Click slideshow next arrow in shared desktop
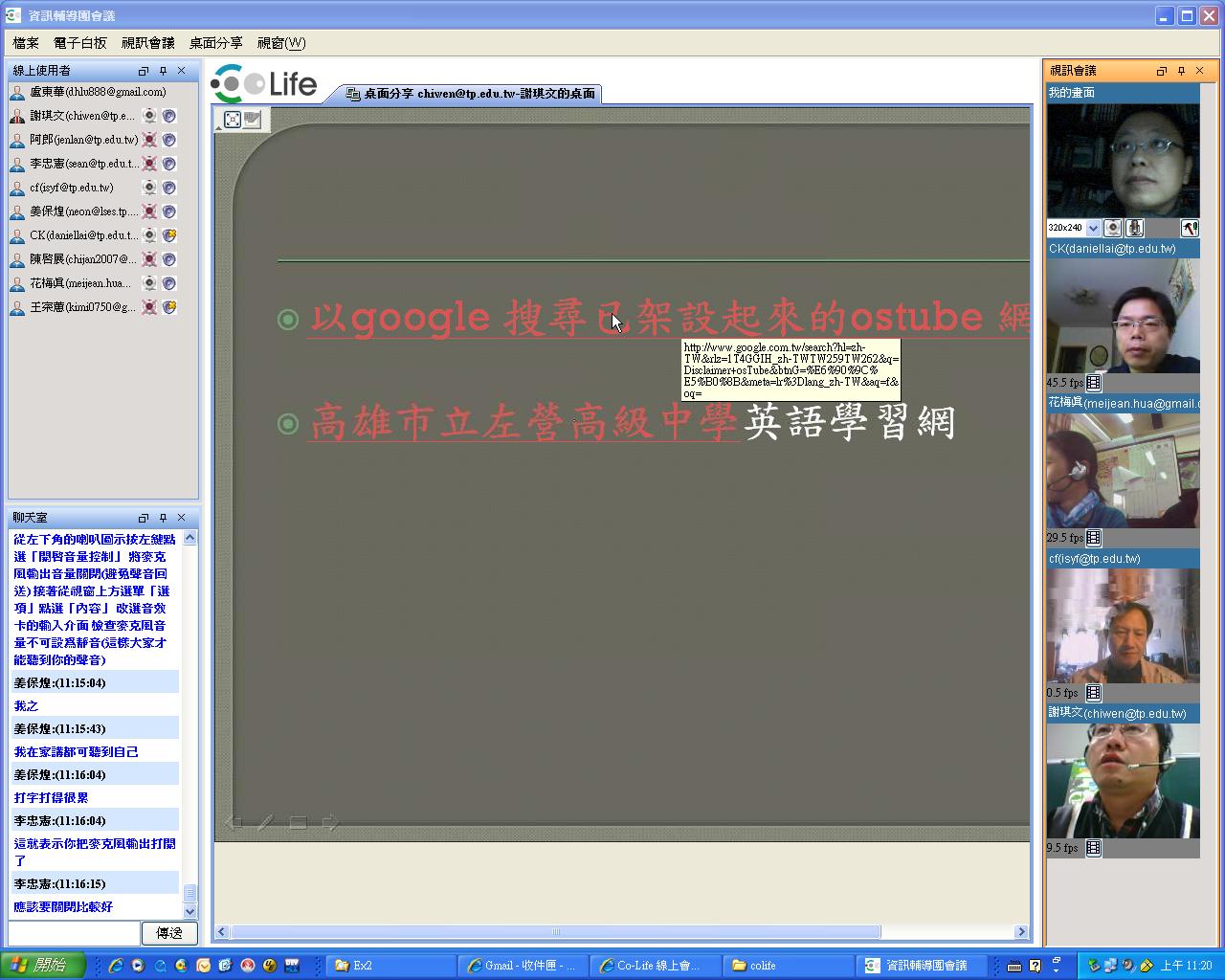1225x980 pixels. 330,822
